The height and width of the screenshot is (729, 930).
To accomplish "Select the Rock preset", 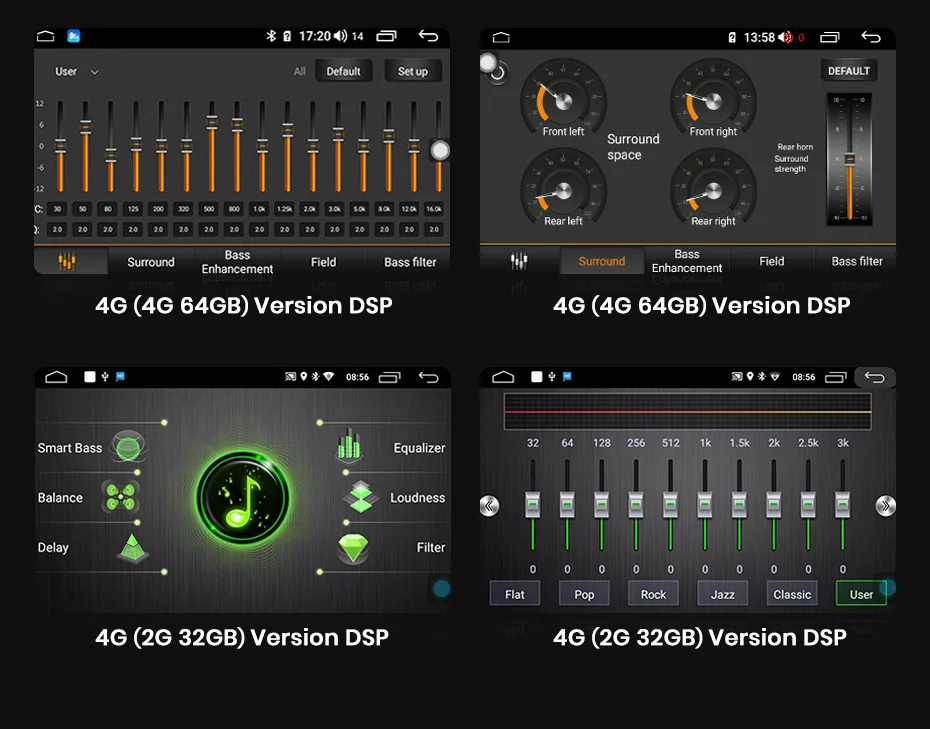I will click(x=654, y=594).
